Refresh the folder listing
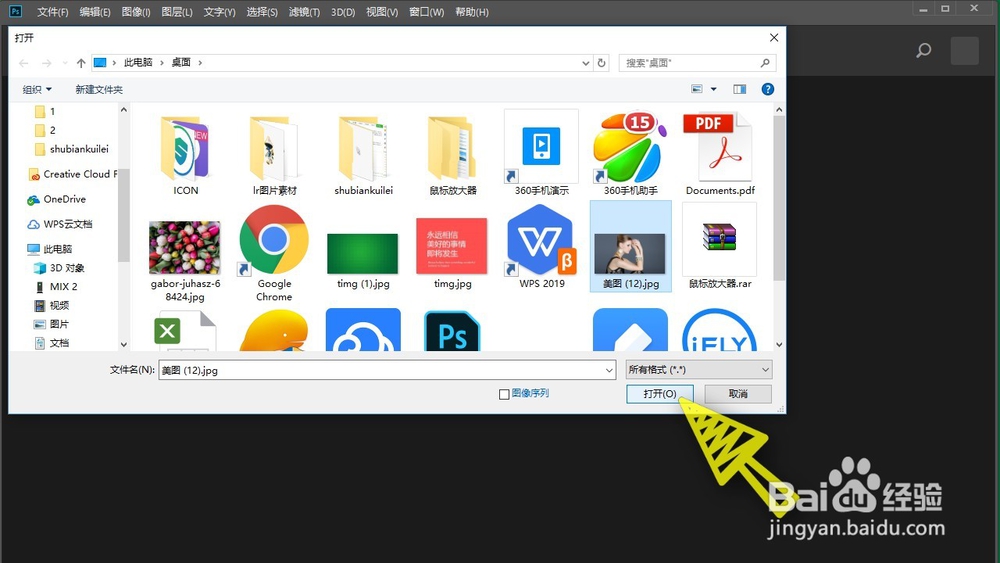1000x563 pixels. click(x=601, y=62)
